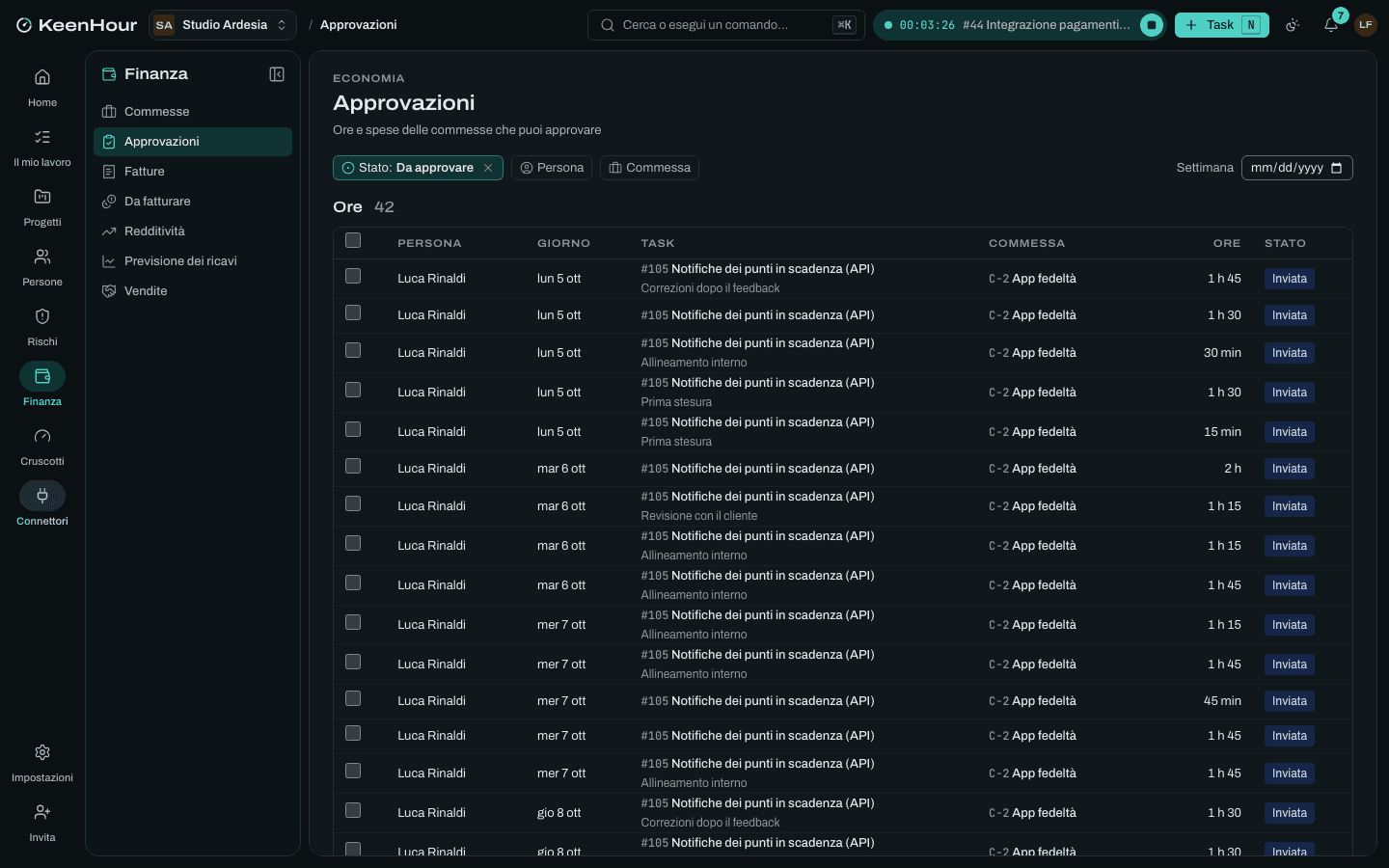The height and width of the screenshot is (868, 1389).
Task: Open Fatture in the Finanza panel
Action: [193, 172]
